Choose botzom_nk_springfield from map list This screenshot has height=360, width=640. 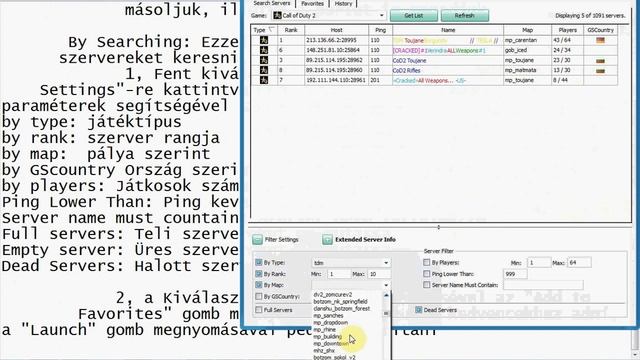(x=340, y=301)
